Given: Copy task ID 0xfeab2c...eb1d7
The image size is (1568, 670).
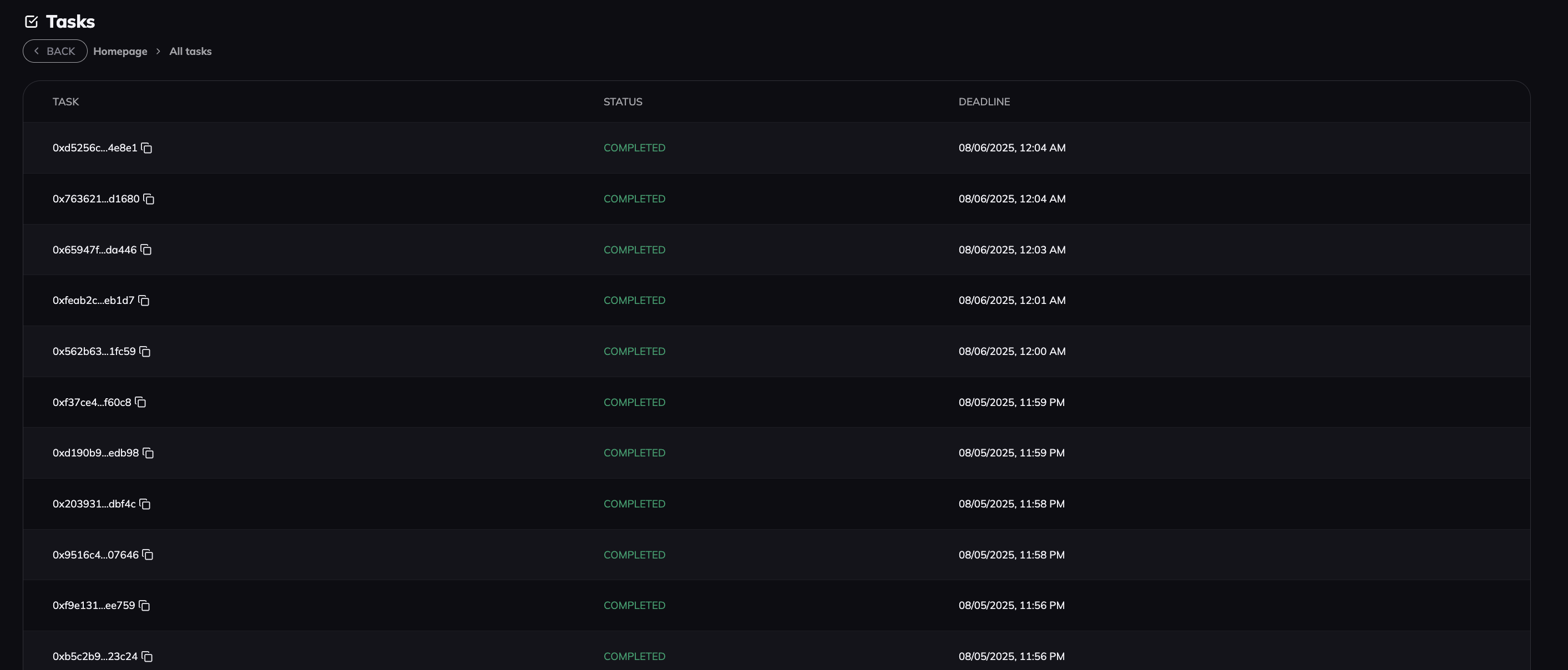Looking at the screenshot, I should tap(143, 300).
